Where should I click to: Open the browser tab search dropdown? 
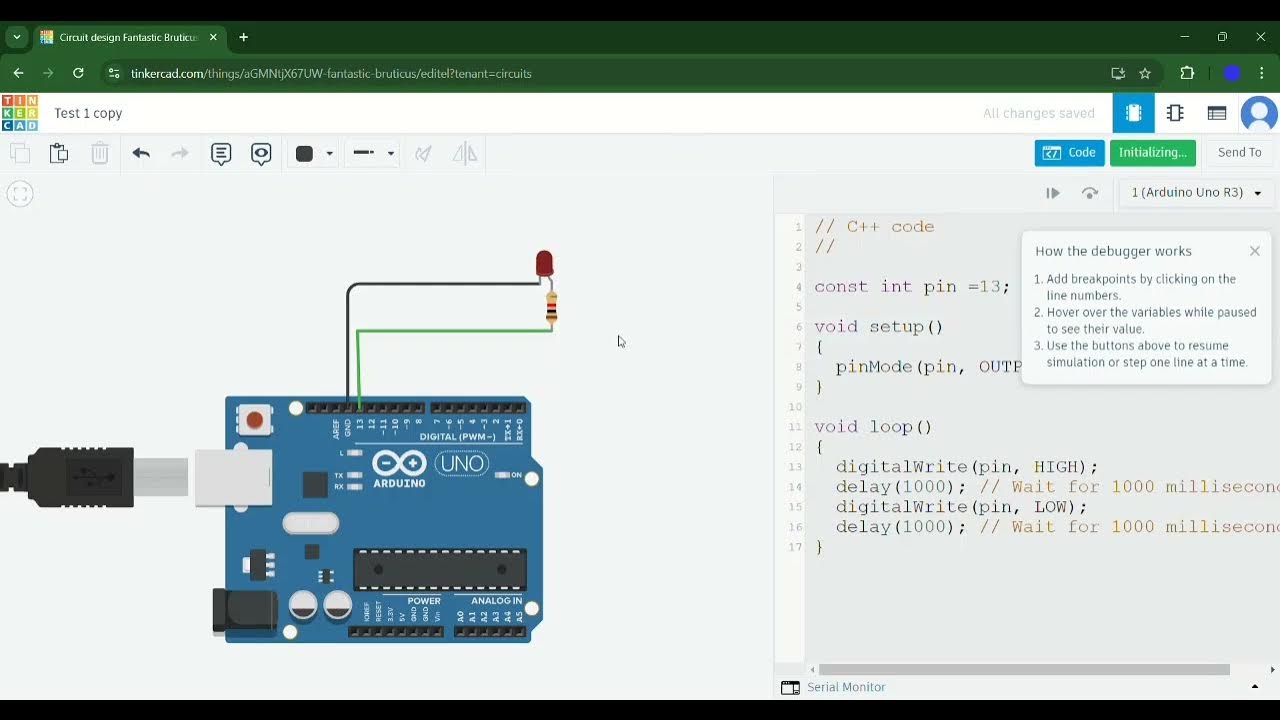click(16, 37)
